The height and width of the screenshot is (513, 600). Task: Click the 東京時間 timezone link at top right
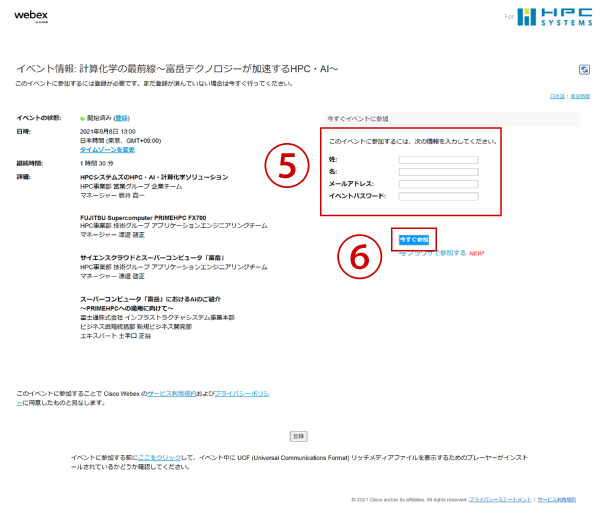[x=580, y=96]
